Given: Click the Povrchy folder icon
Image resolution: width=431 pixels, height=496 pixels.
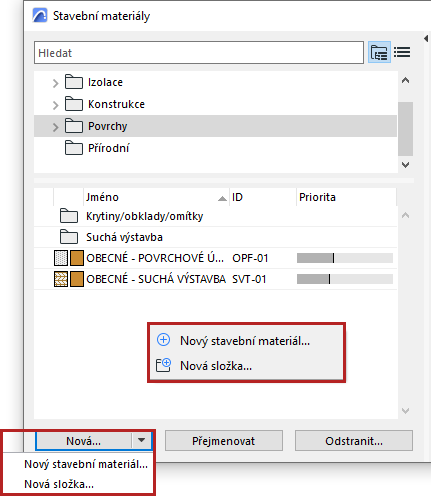Looking at the screenshot, I should [74, 126].
